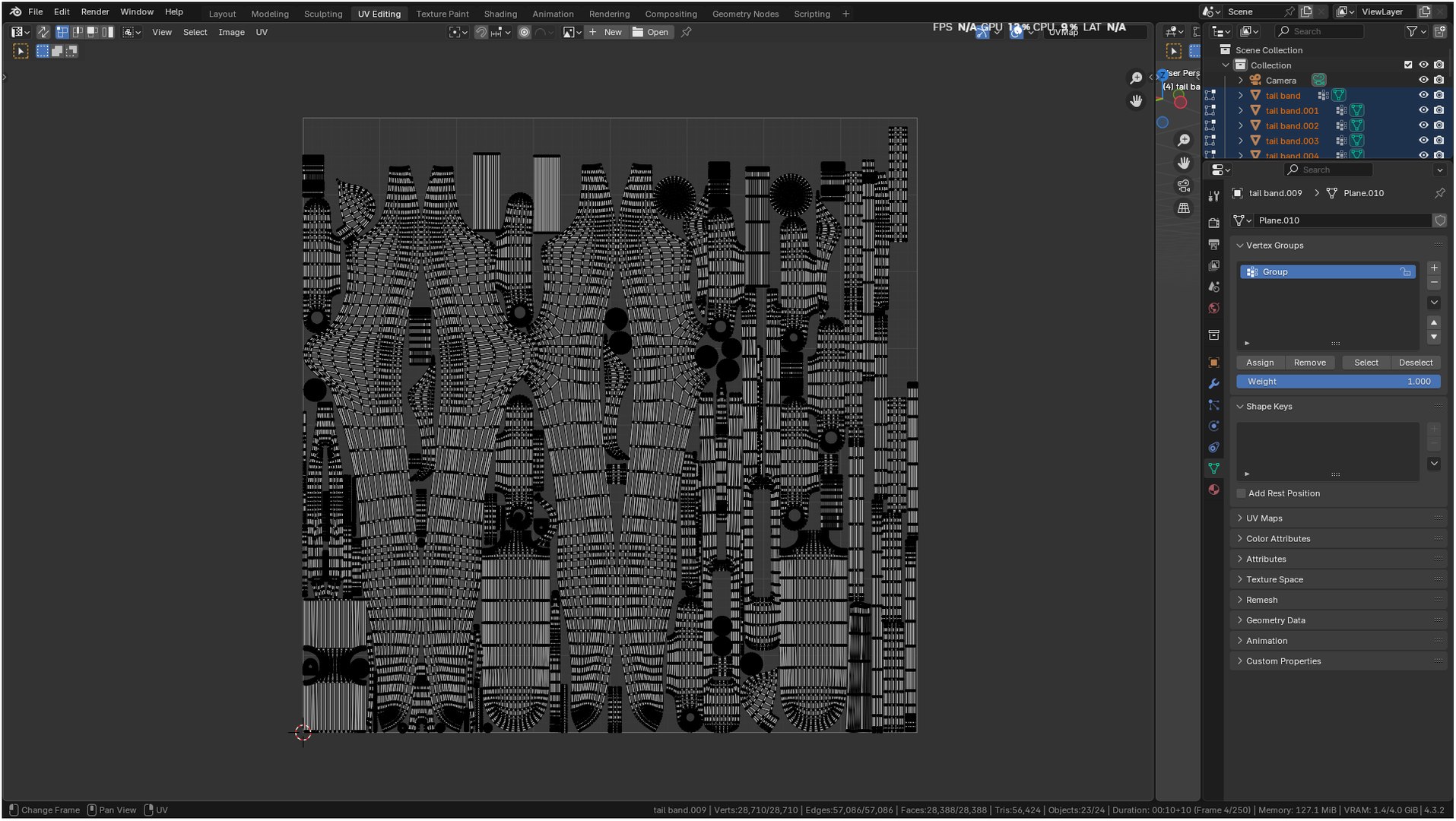This screenshot has width=1456, height=821.
Task: Open the UV menu in editor header
Action: tap(262, 32)
